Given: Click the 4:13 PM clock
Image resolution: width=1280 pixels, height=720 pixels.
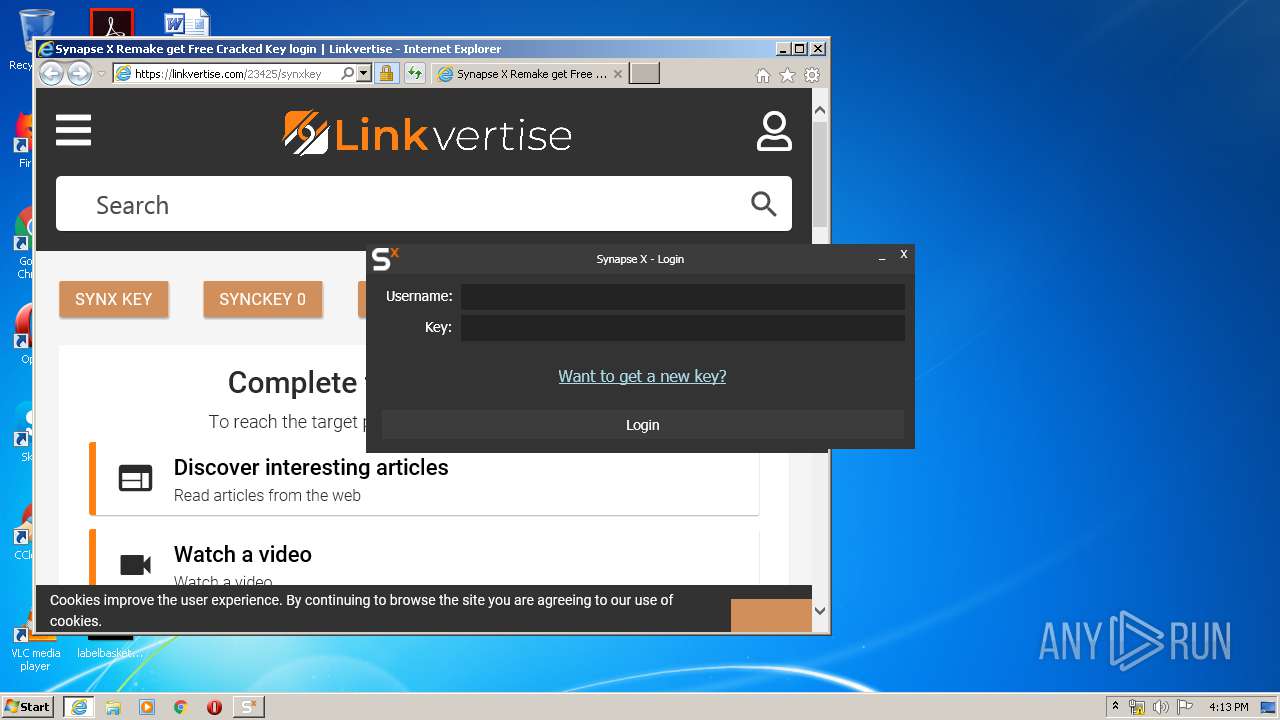Looking at the screenshot, I should (1228, 707).
